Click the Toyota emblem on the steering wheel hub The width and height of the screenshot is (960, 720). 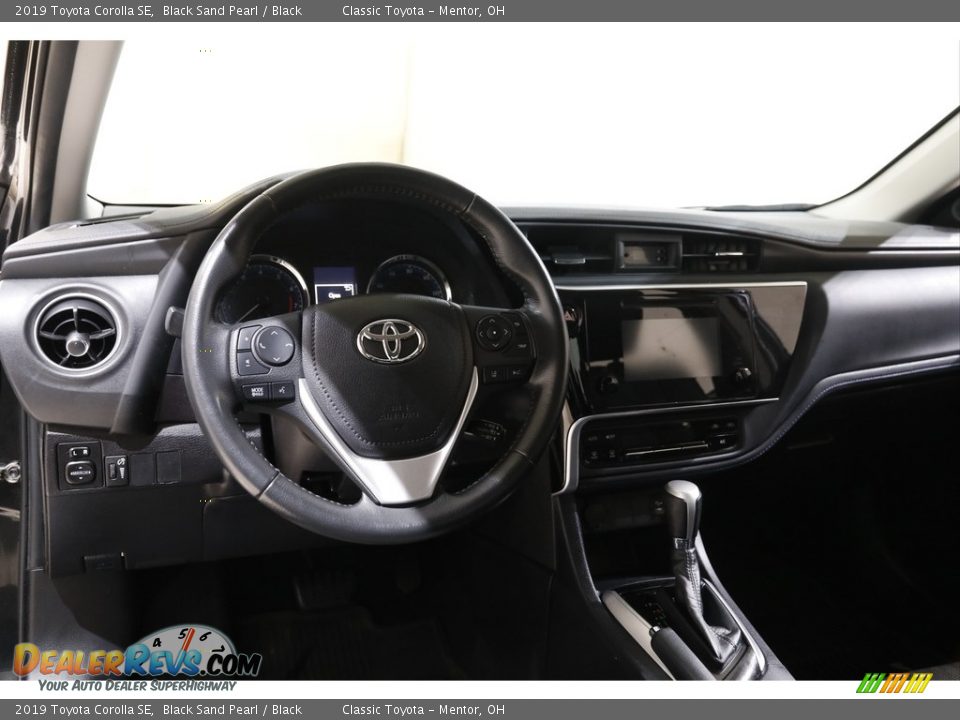(x=390, y=340)
